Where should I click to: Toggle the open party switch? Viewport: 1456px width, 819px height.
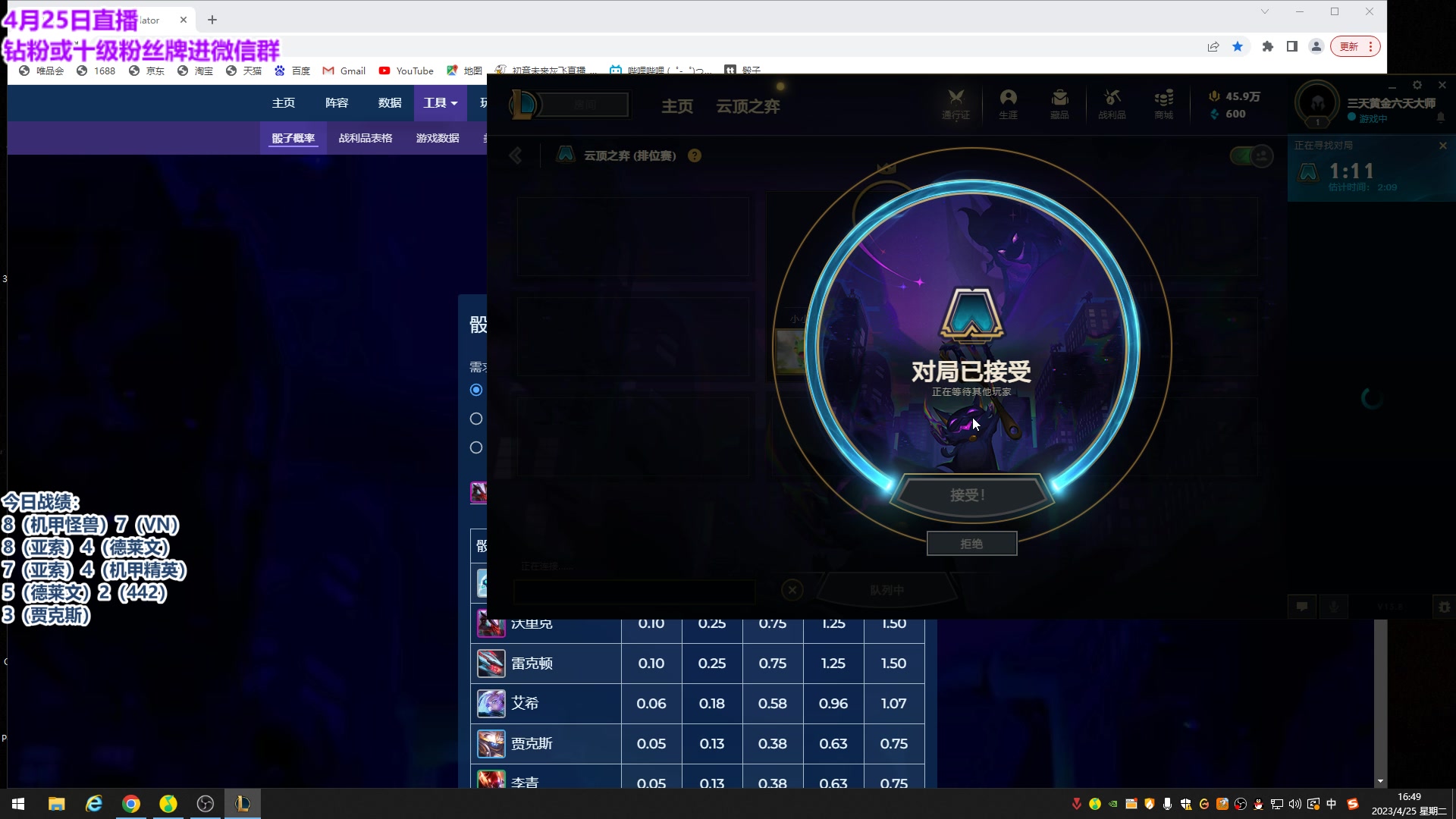tap(1251, 156)
